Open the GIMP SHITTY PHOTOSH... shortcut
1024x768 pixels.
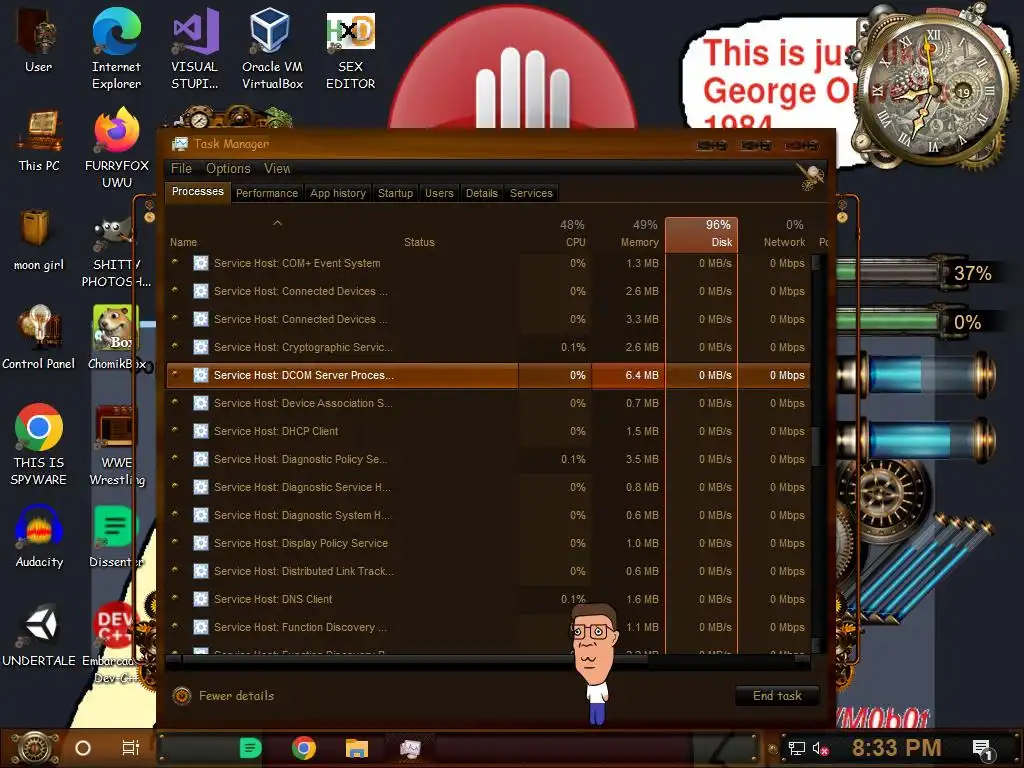[x=116, y=251]
